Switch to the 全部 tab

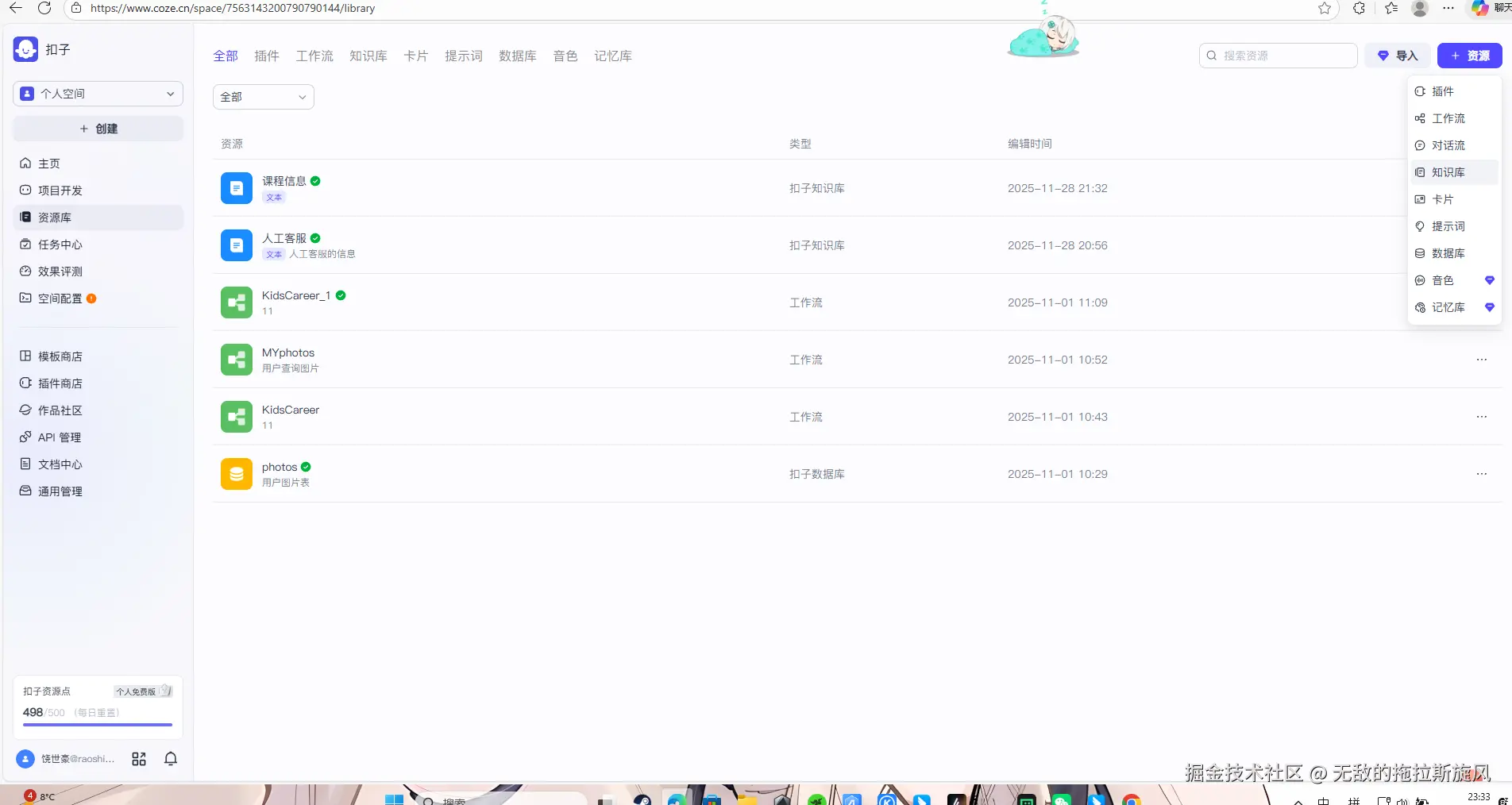pyautogui.click(x=226, y=56)
